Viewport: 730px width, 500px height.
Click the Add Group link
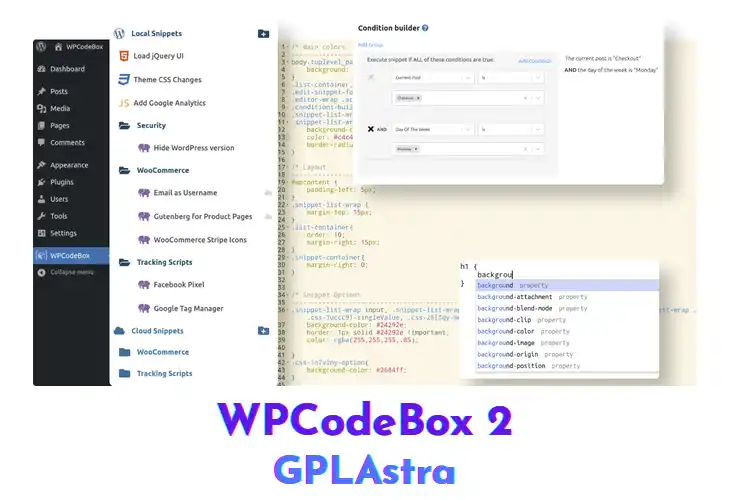pos(371,45)
